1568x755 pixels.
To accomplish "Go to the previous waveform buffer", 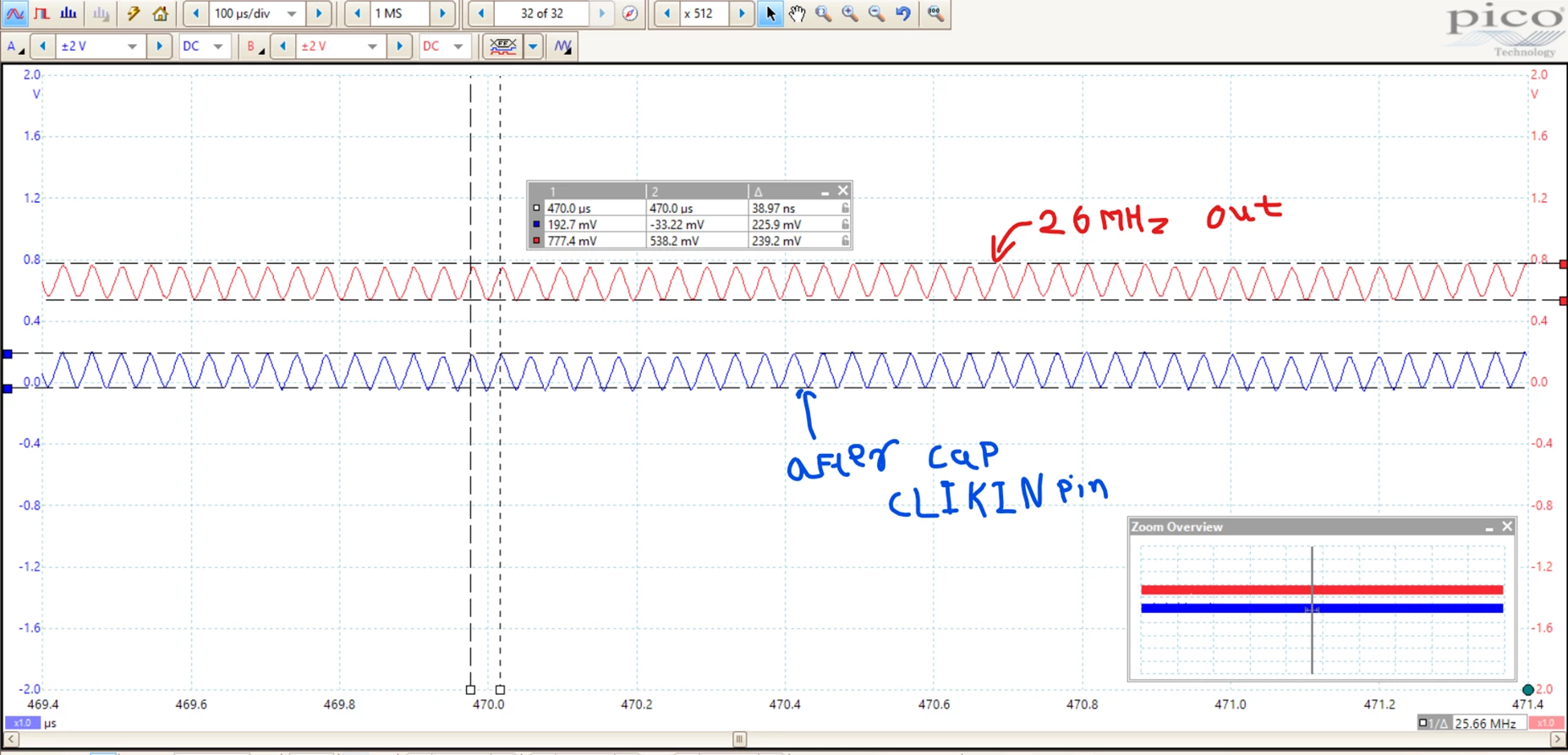I will [x=481, y=14].
